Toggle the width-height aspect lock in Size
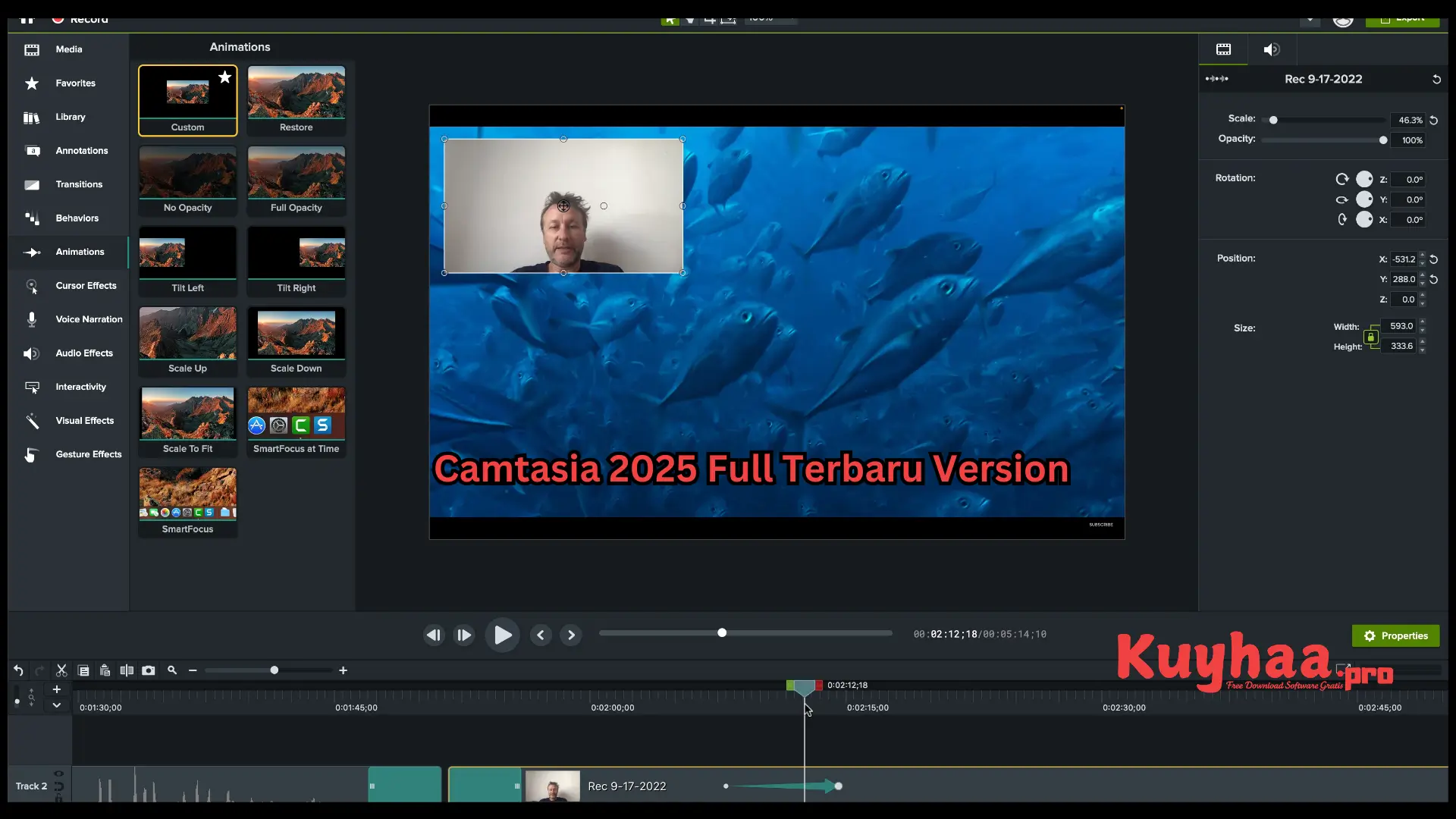 (x=1372, y=337)
